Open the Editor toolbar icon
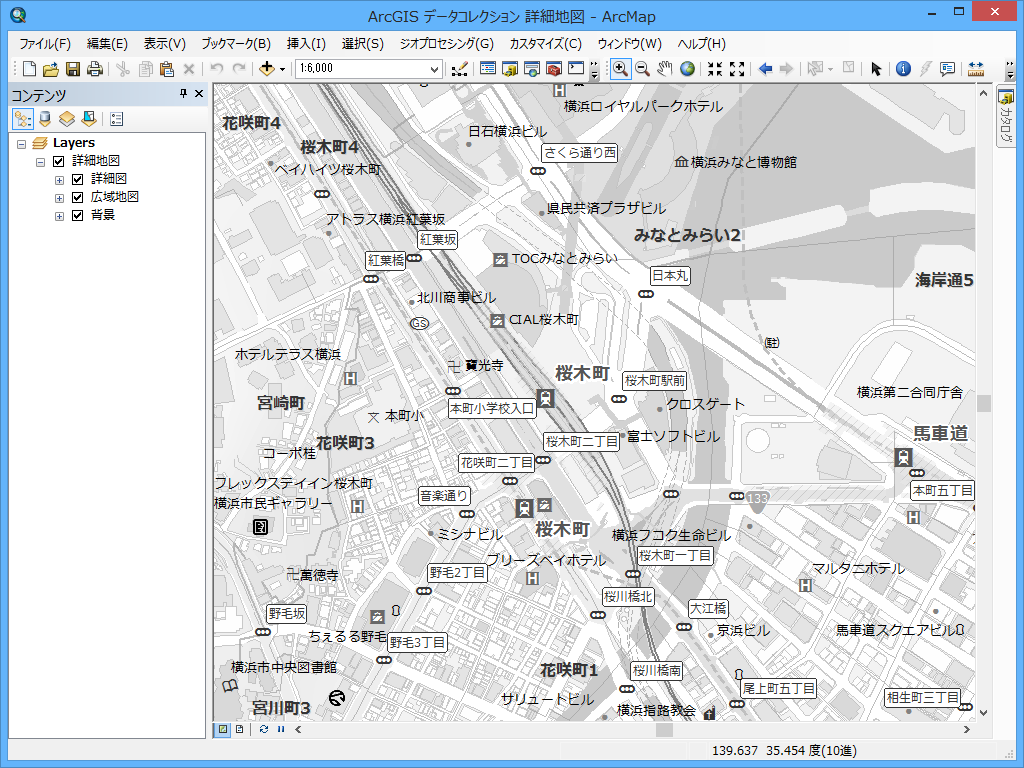The height and width of the screenshot is (768, 1024). (460, 69)
